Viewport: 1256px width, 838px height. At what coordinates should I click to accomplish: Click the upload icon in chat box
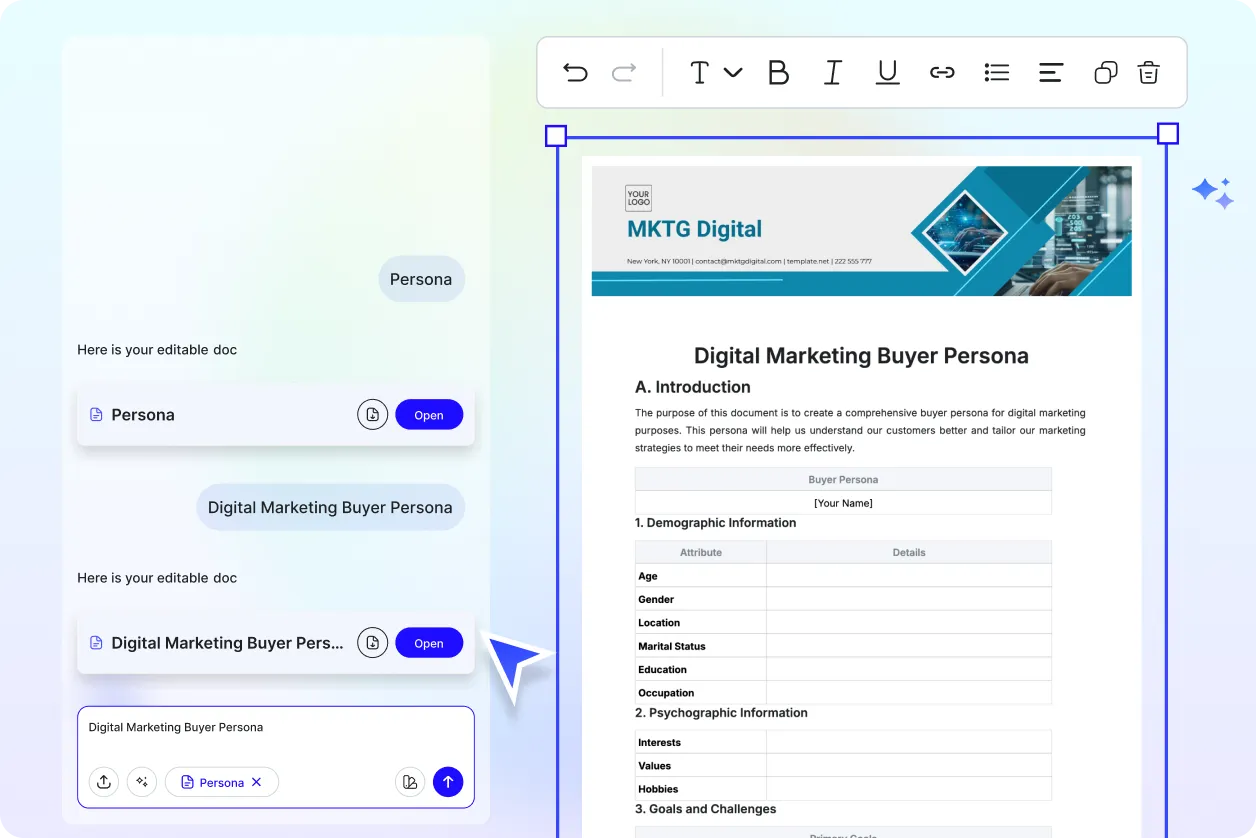point(104,782)
